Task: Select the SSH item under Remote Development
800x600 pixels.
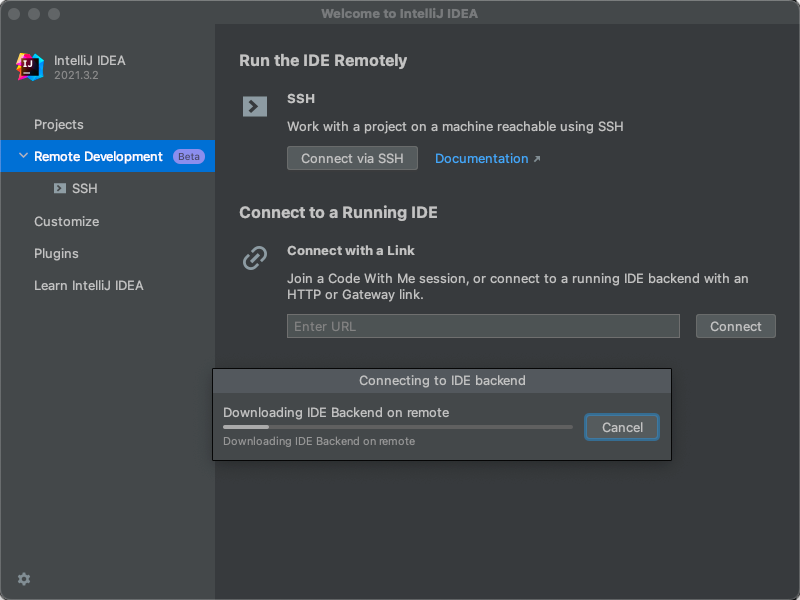Action: click(x=84, y=188)
